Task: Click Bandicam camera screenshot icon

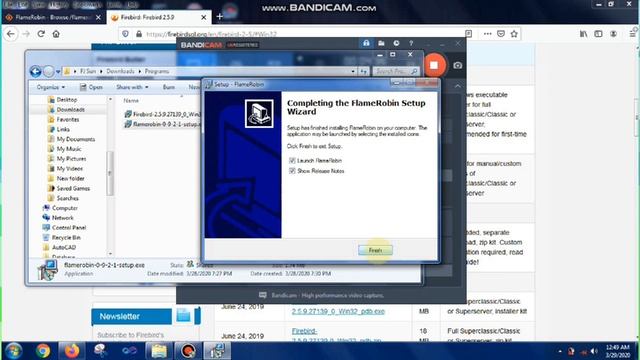Action: click(x=458, y=65)
